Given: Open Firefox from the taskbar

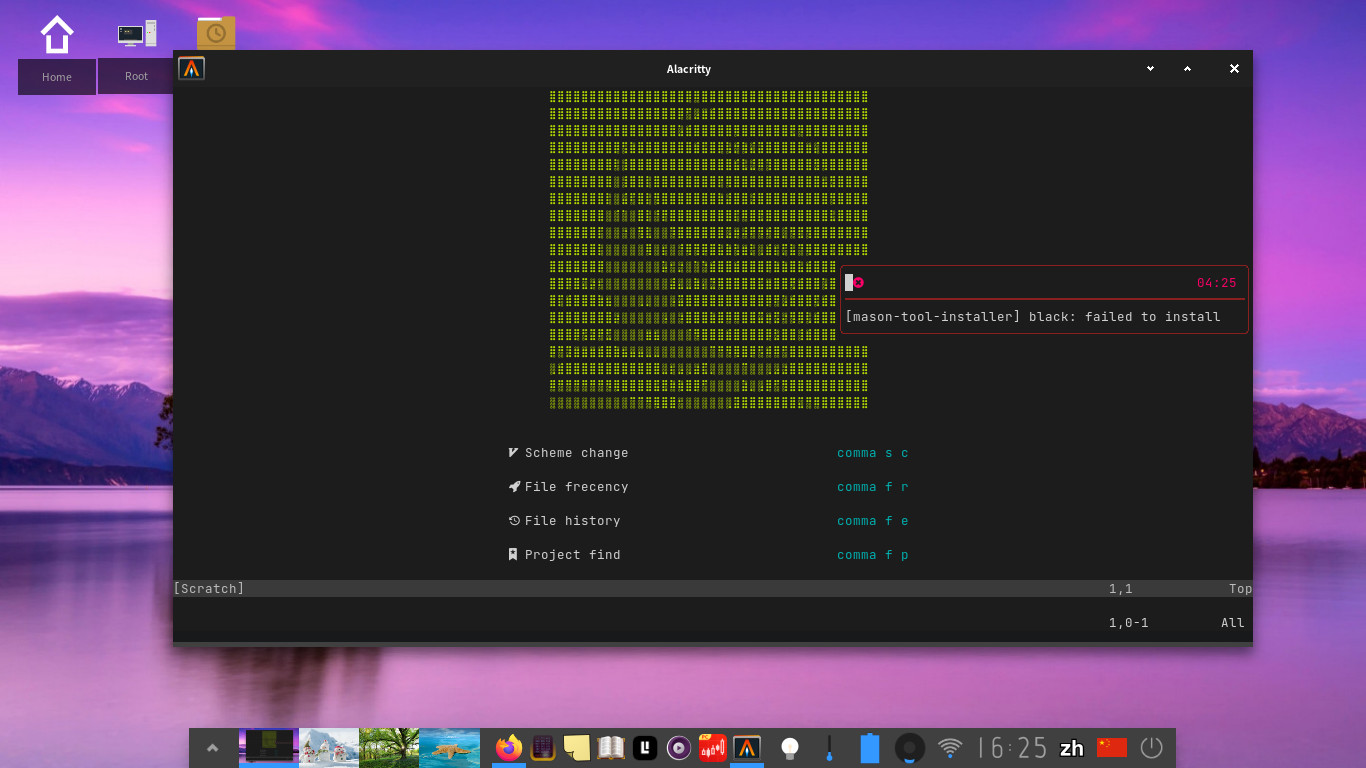Looking at the screenshot, I should [x=509, y=747].
